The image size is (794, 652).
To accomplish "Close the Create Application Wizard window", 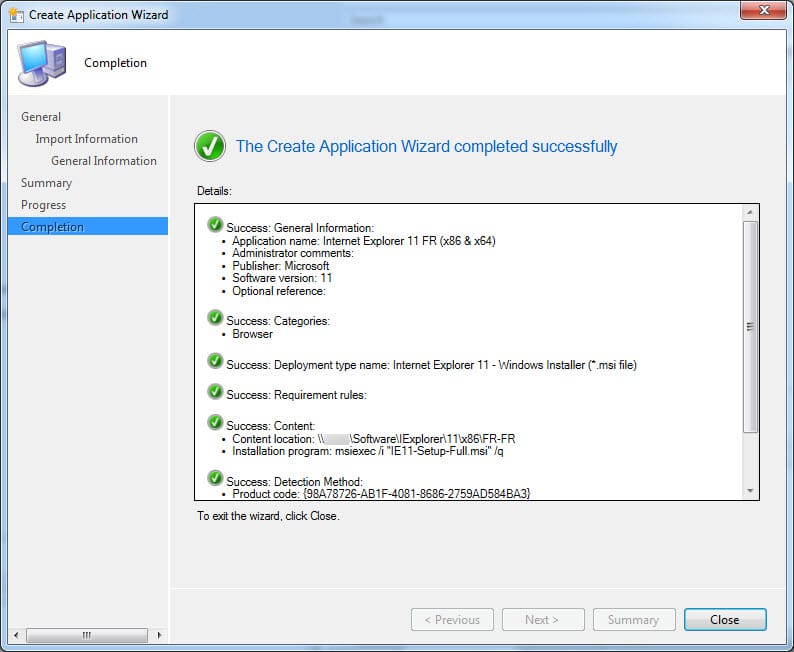I will tap(764, 10).
